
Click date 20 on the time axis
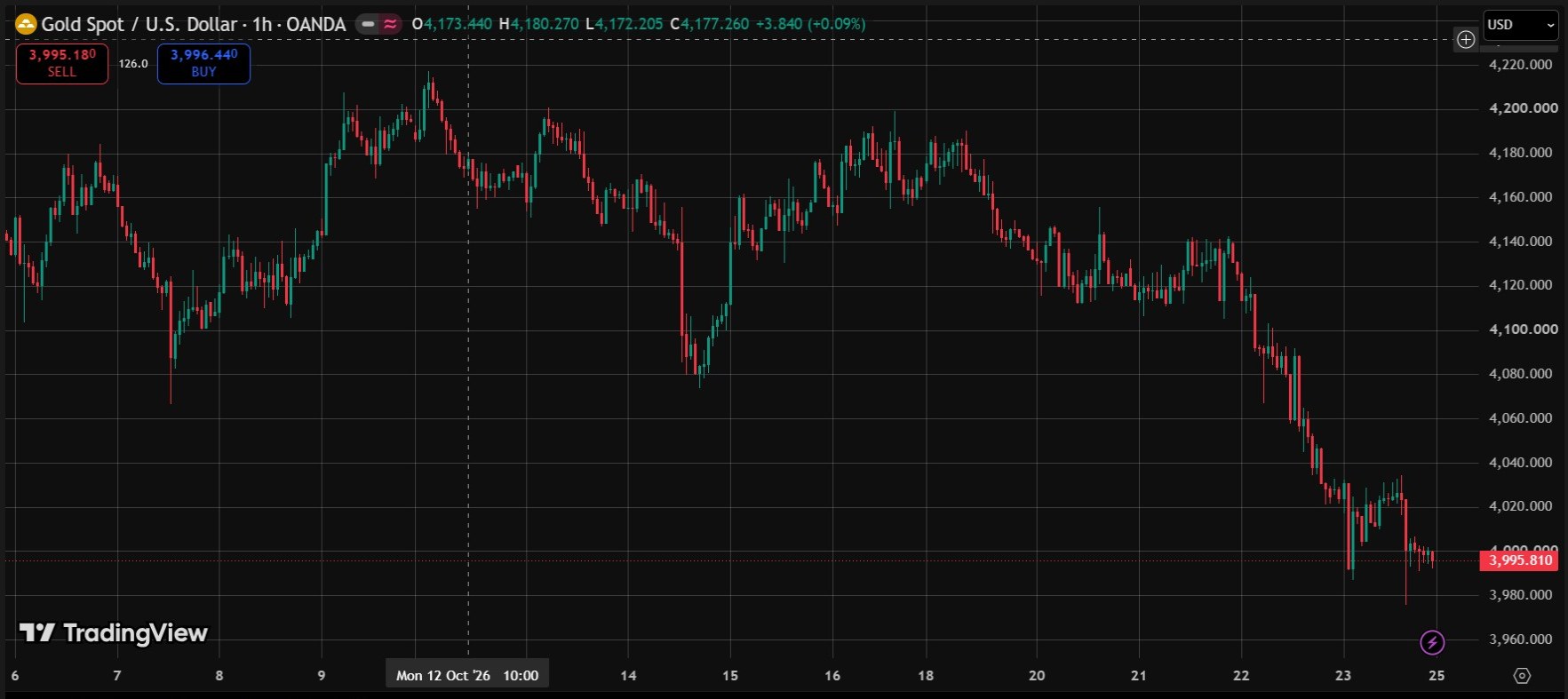point(1037,676)
